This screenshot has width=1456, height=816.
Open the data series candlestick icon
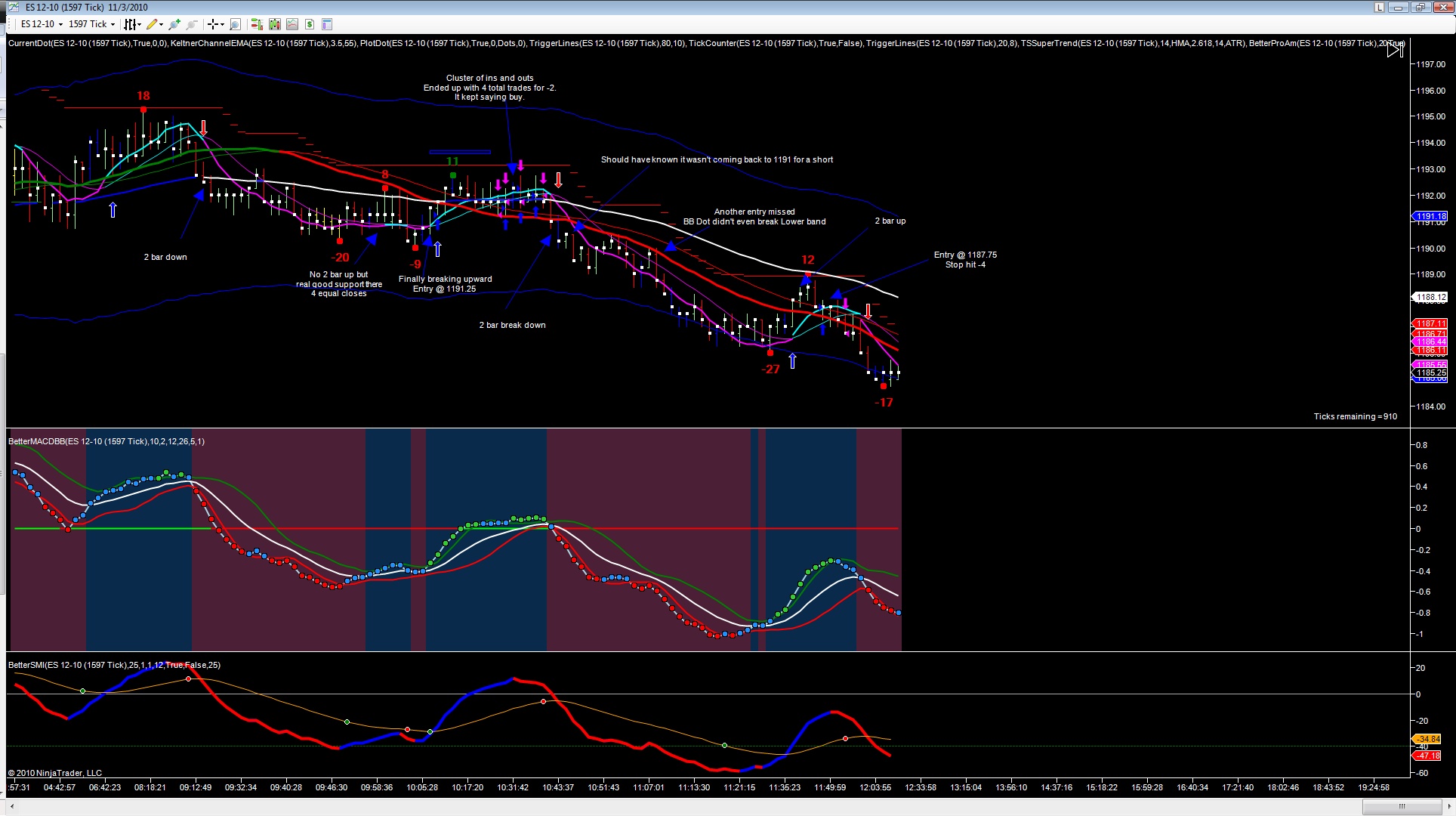[x=274, y=24]
